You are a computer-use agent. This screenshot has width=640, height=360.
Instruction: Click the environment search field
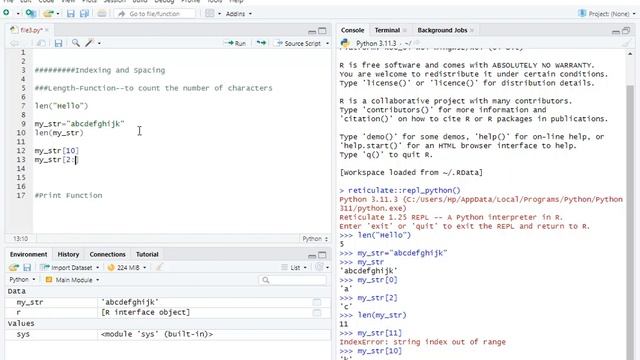pyautogui.click(x=293, y=280)
